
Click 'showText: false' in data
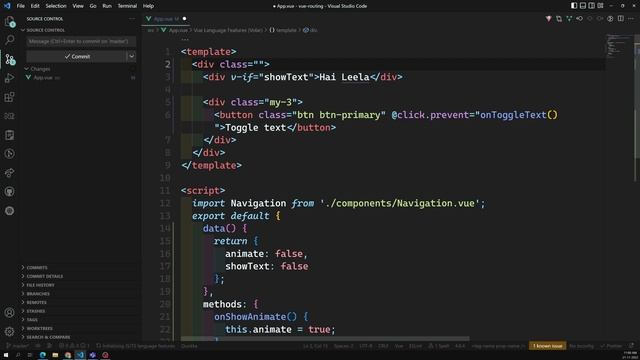(267, 267)
